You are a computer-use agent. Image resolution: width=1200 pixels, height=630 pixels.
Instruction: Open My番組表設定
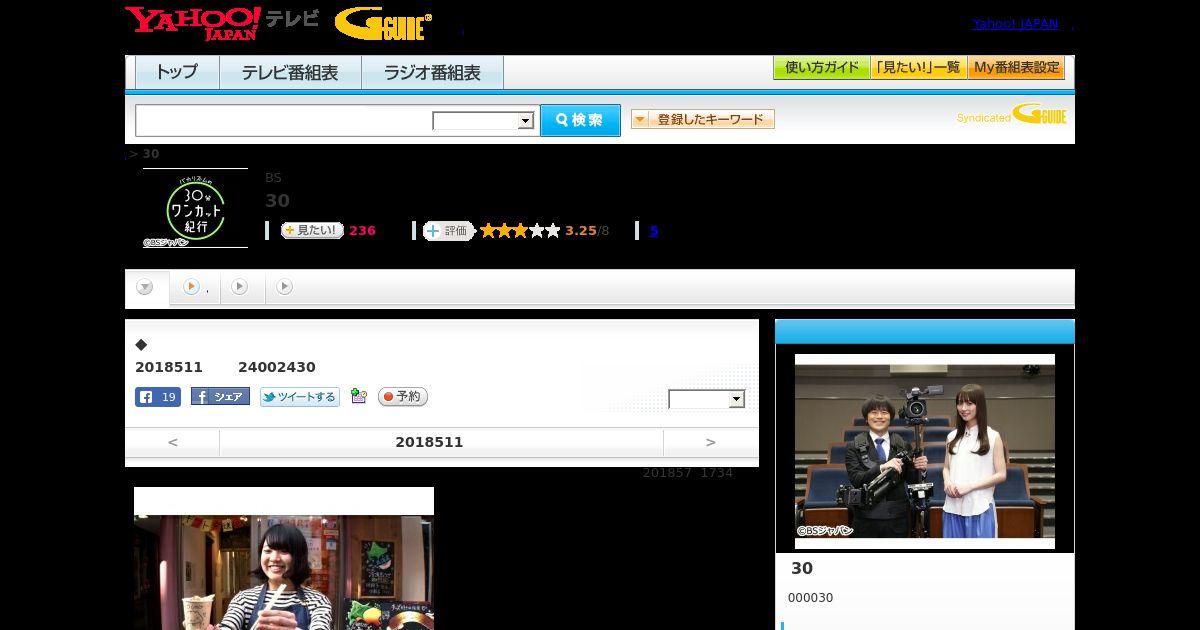[1016, 68]
